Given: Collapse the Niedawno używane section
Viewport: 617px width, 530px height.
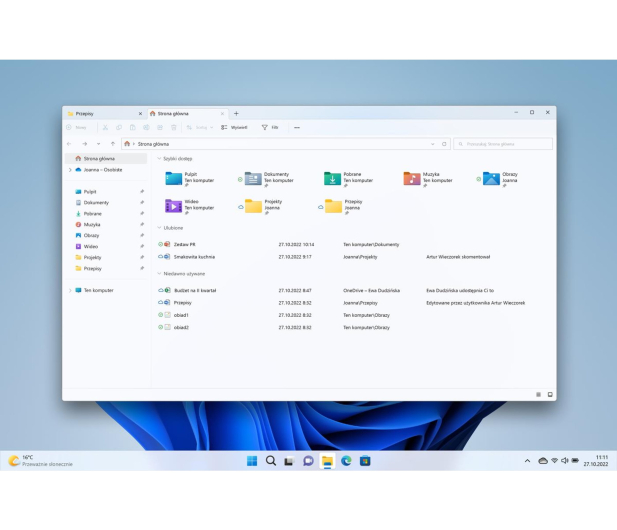Looking at the screenshot, I should point(159,273).
